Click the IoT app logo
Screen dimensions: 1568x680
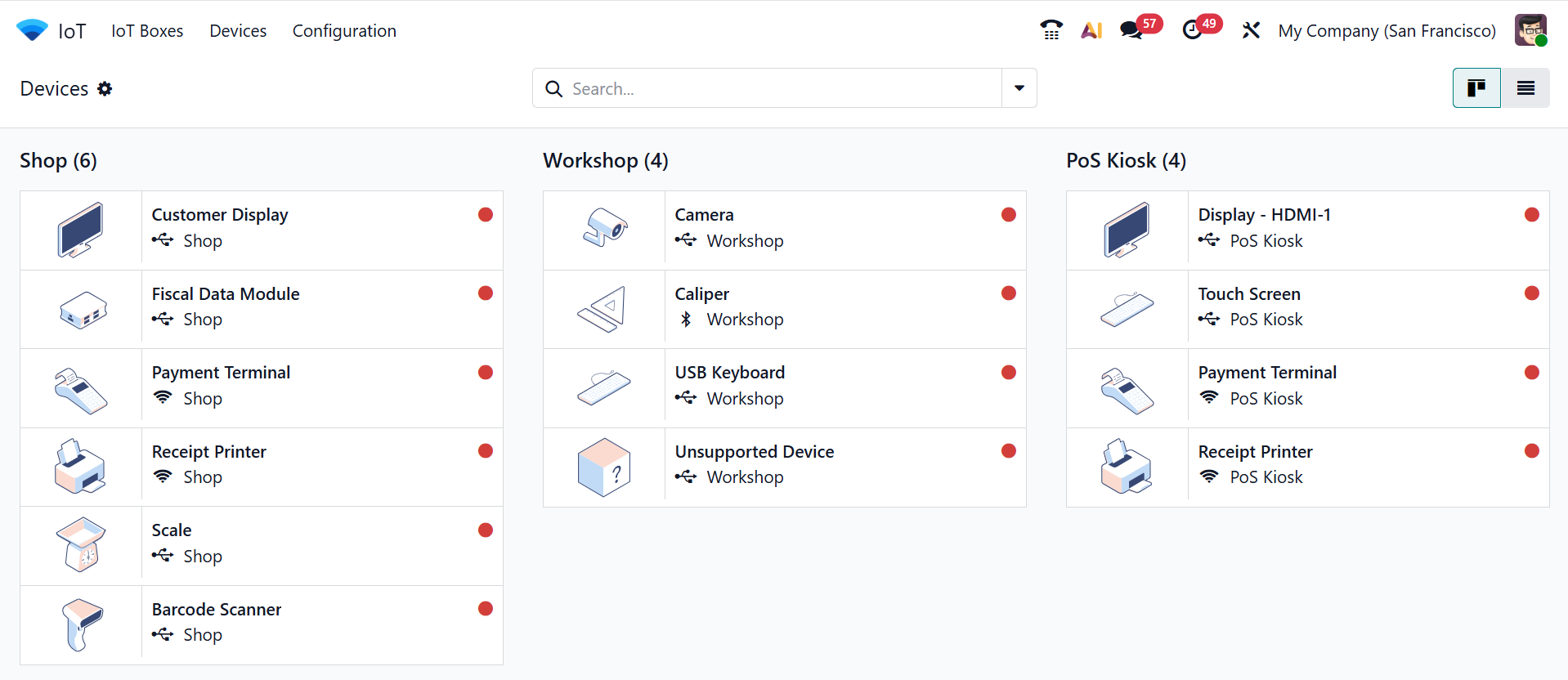pos(32,30)
